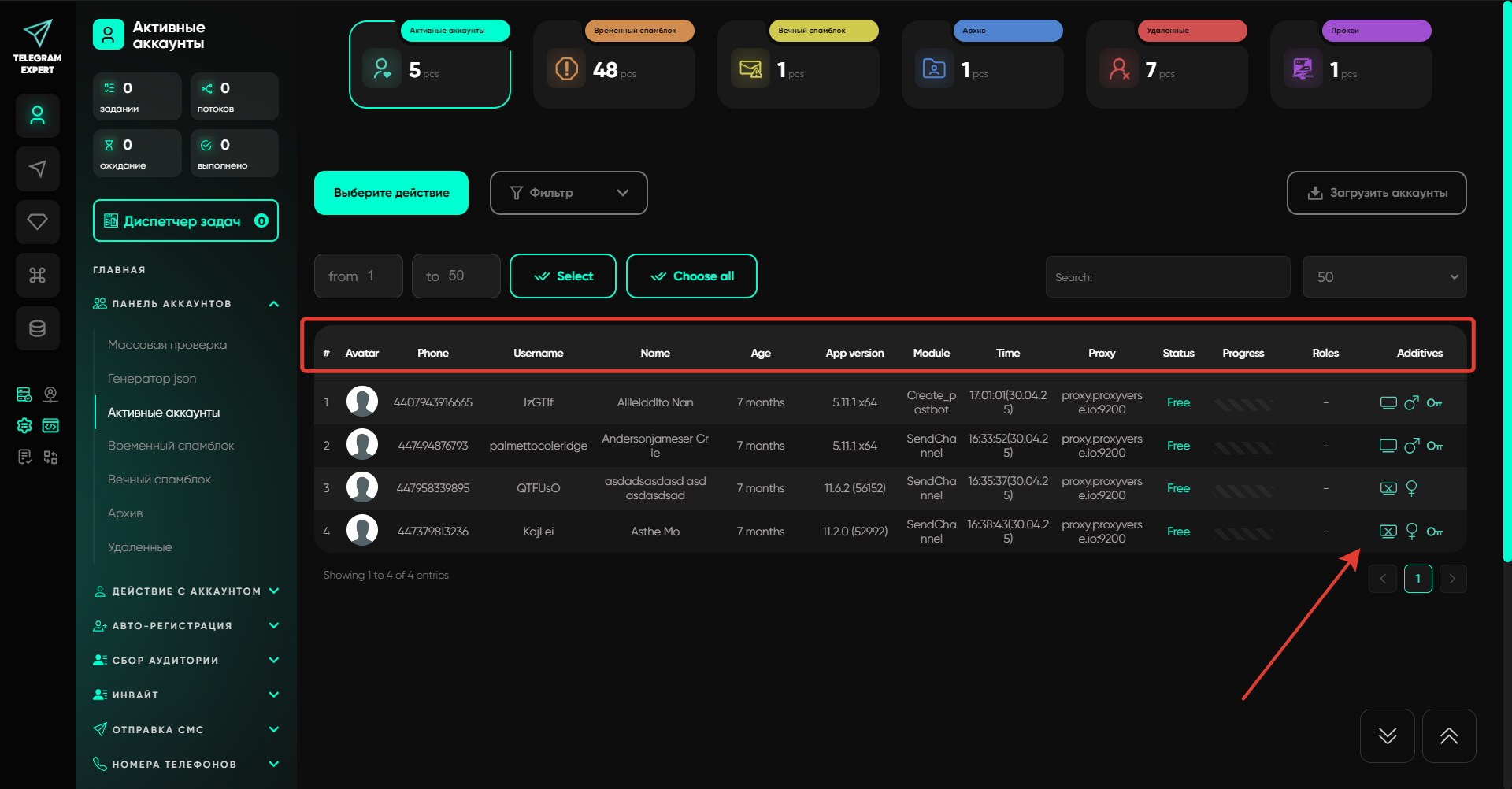Viewport: 1512px width, 789px height.
Task: Open the Фильтр dropdown
Action: 568,193
